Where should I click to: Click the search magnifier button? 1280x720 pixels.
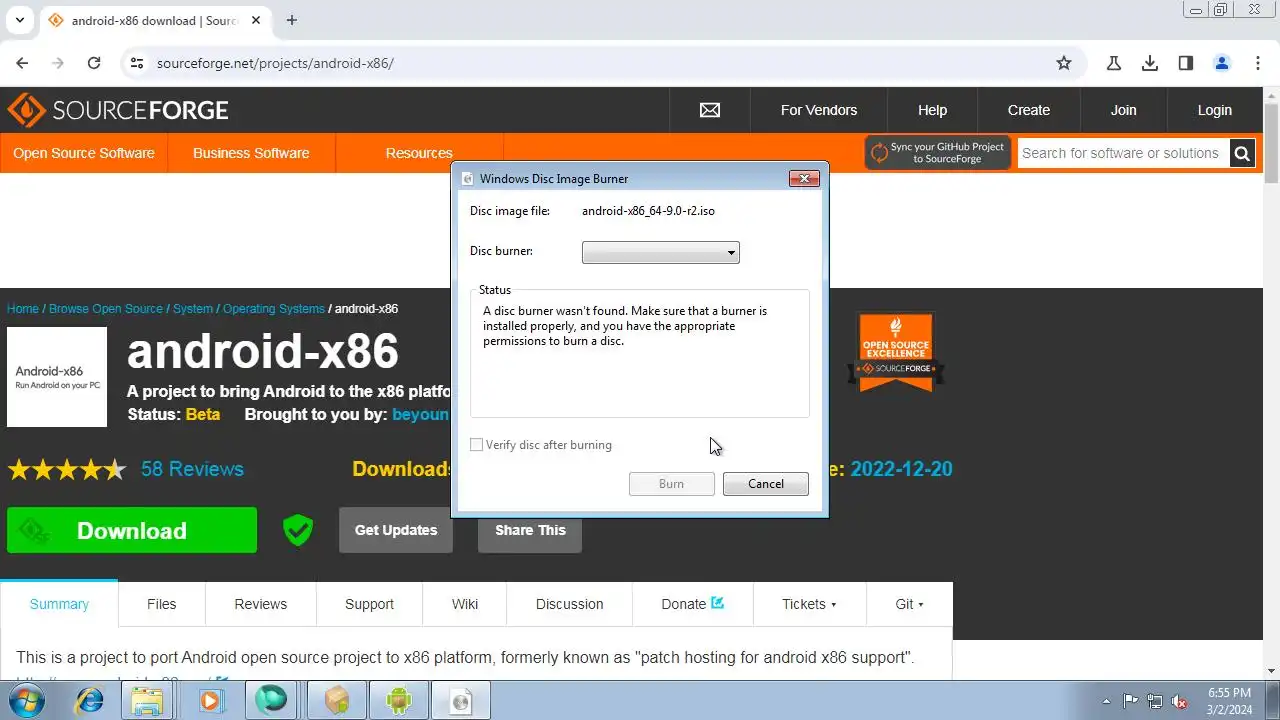click(x=1242, y=153)
